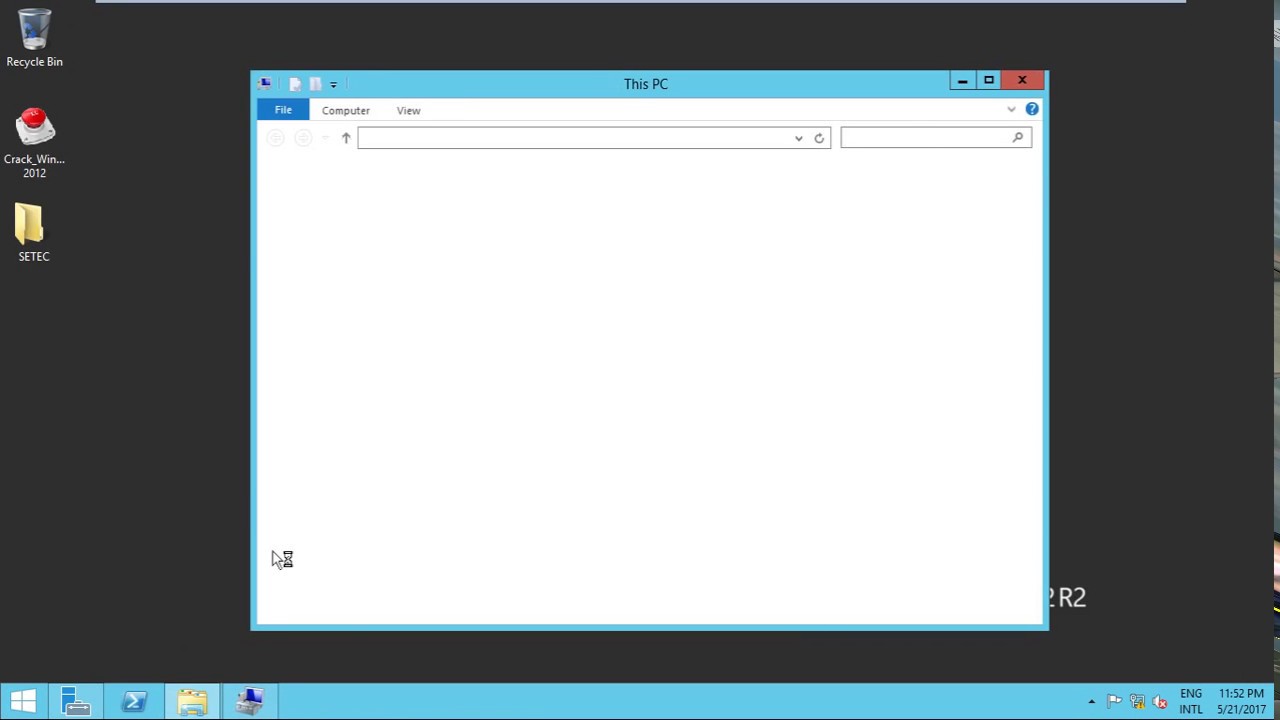Click the Back navigation arrow
1280x720 pixels.
coord(275,138)
